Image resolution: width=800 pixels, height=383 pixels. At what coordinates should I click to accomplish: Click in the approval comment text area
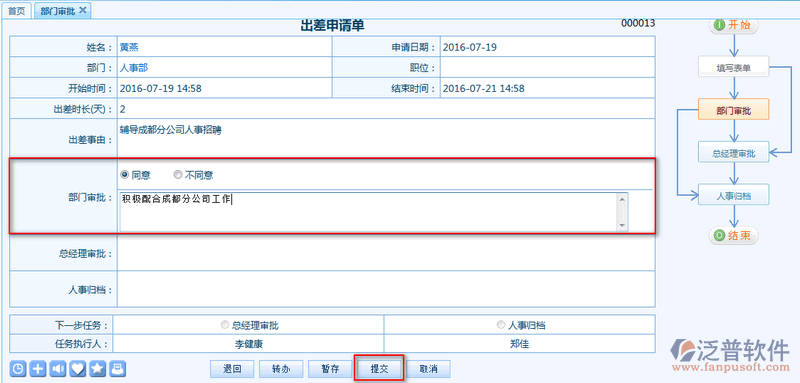point(368,212)
